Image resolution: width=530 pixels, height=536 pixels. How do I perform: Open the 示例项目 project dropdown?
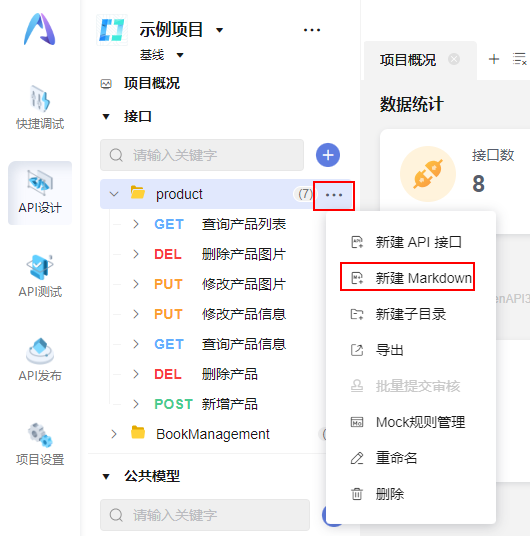pyautogui.click(x=220, y=30)
